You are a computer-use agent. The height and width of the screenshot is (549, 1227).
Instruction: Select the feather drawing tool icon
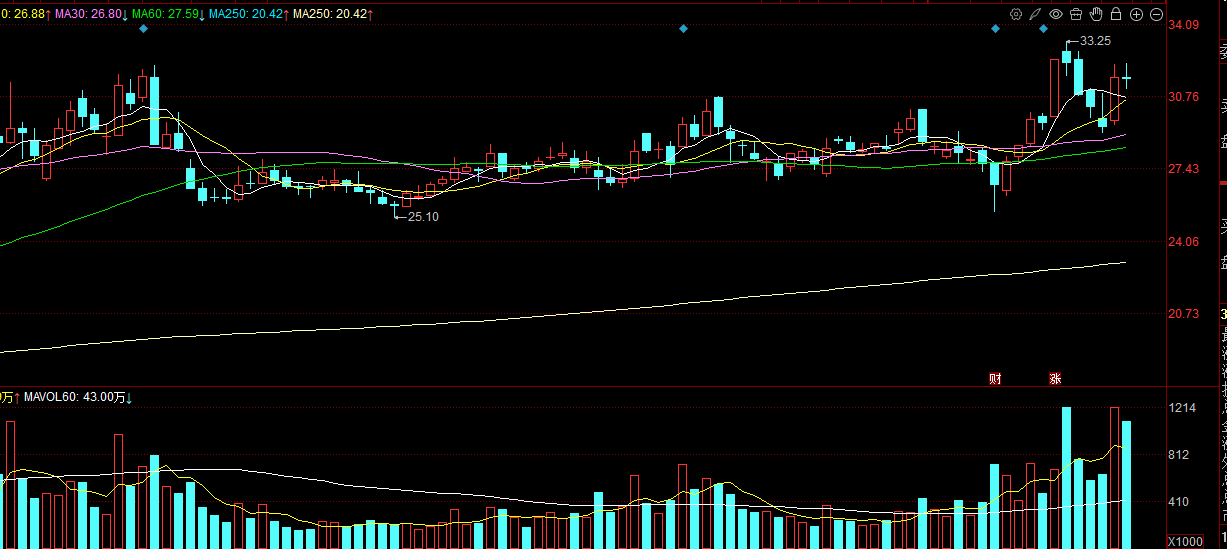point(1035,14)
